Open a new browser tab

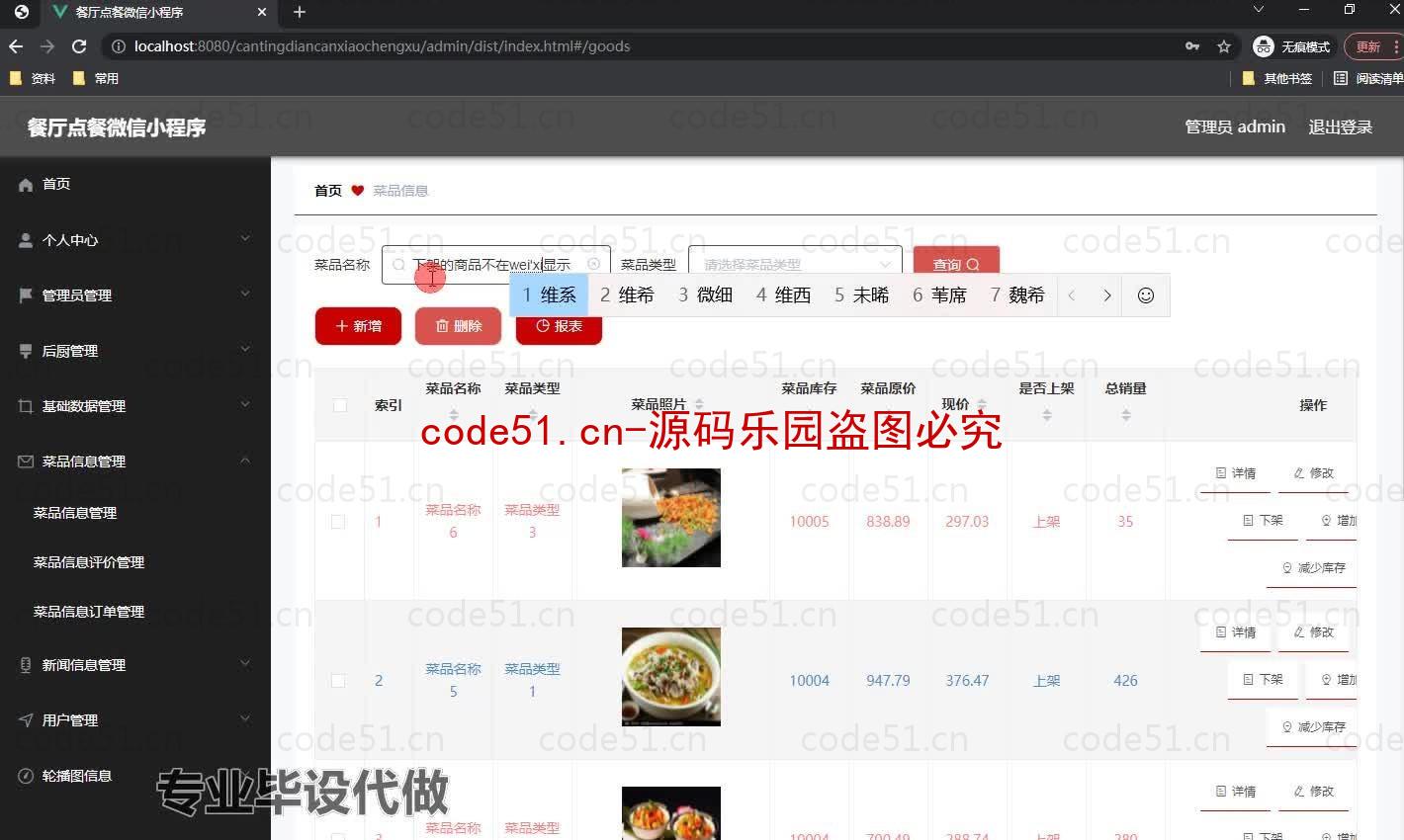(x=300, y=12)
